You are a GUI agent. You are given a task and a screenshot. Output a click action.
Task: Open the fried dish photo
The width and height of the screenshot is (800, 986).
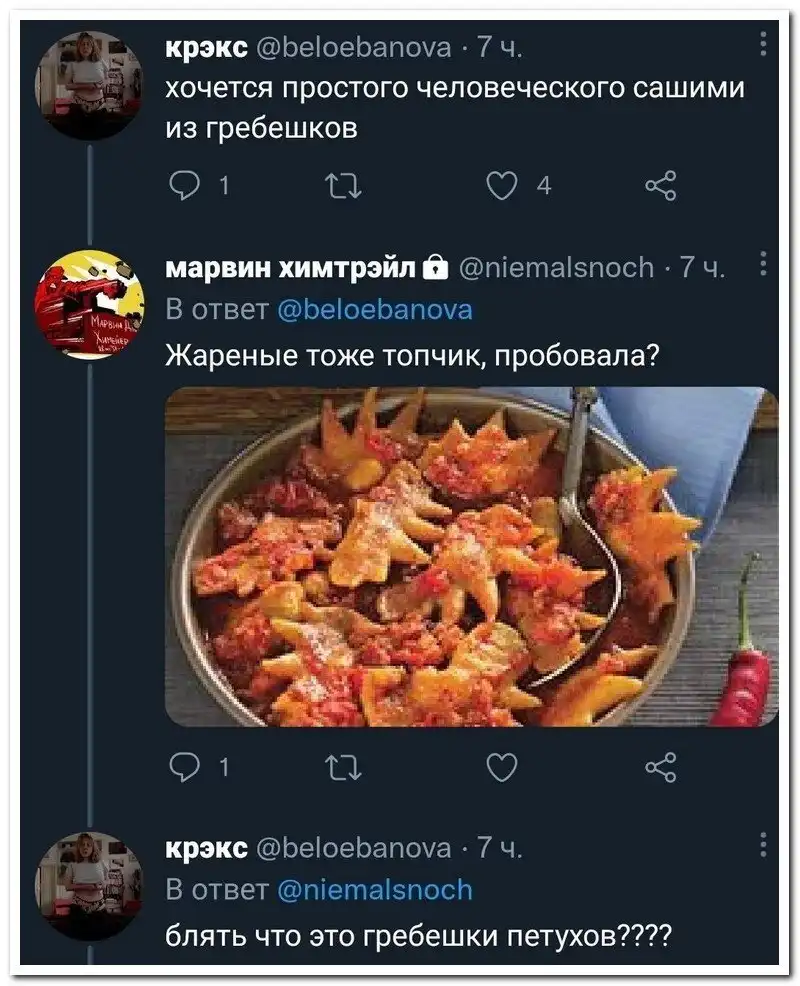[x=470, y=556]
